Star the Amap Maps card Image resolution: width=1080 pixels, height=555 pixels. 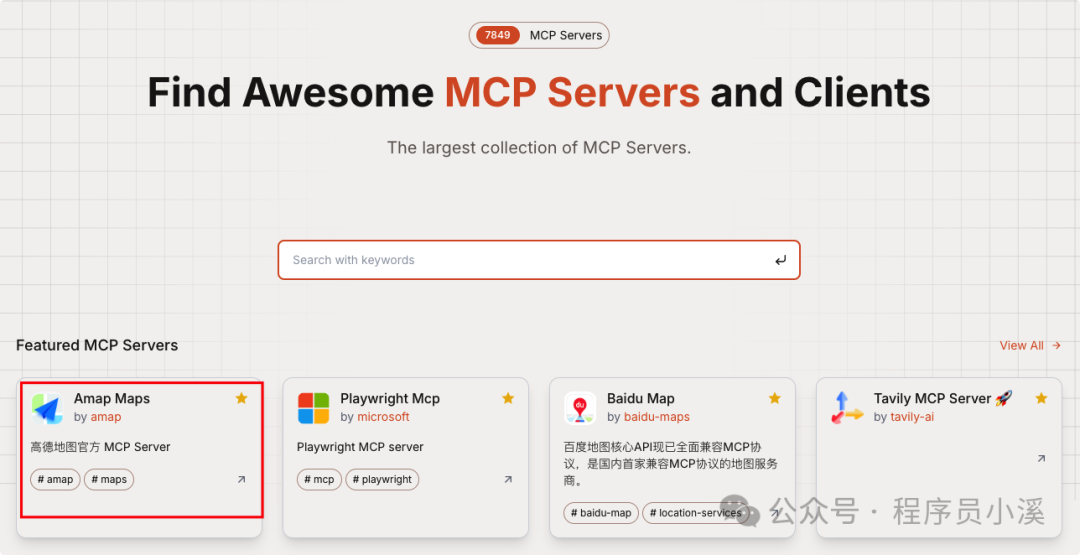[241, 398]
